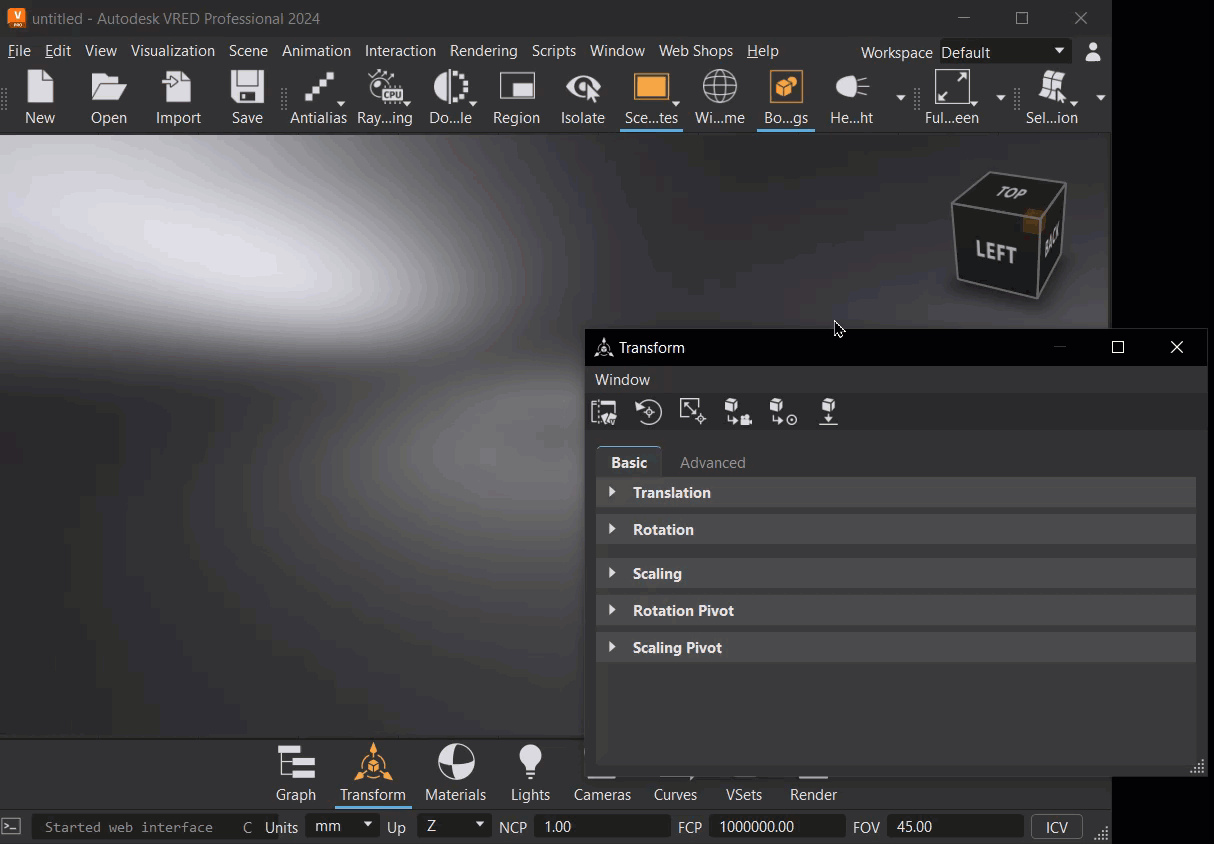Viewport: 1214px width, 844px height.
Task: Expand the Scaling section
Action: coord(896,574)
